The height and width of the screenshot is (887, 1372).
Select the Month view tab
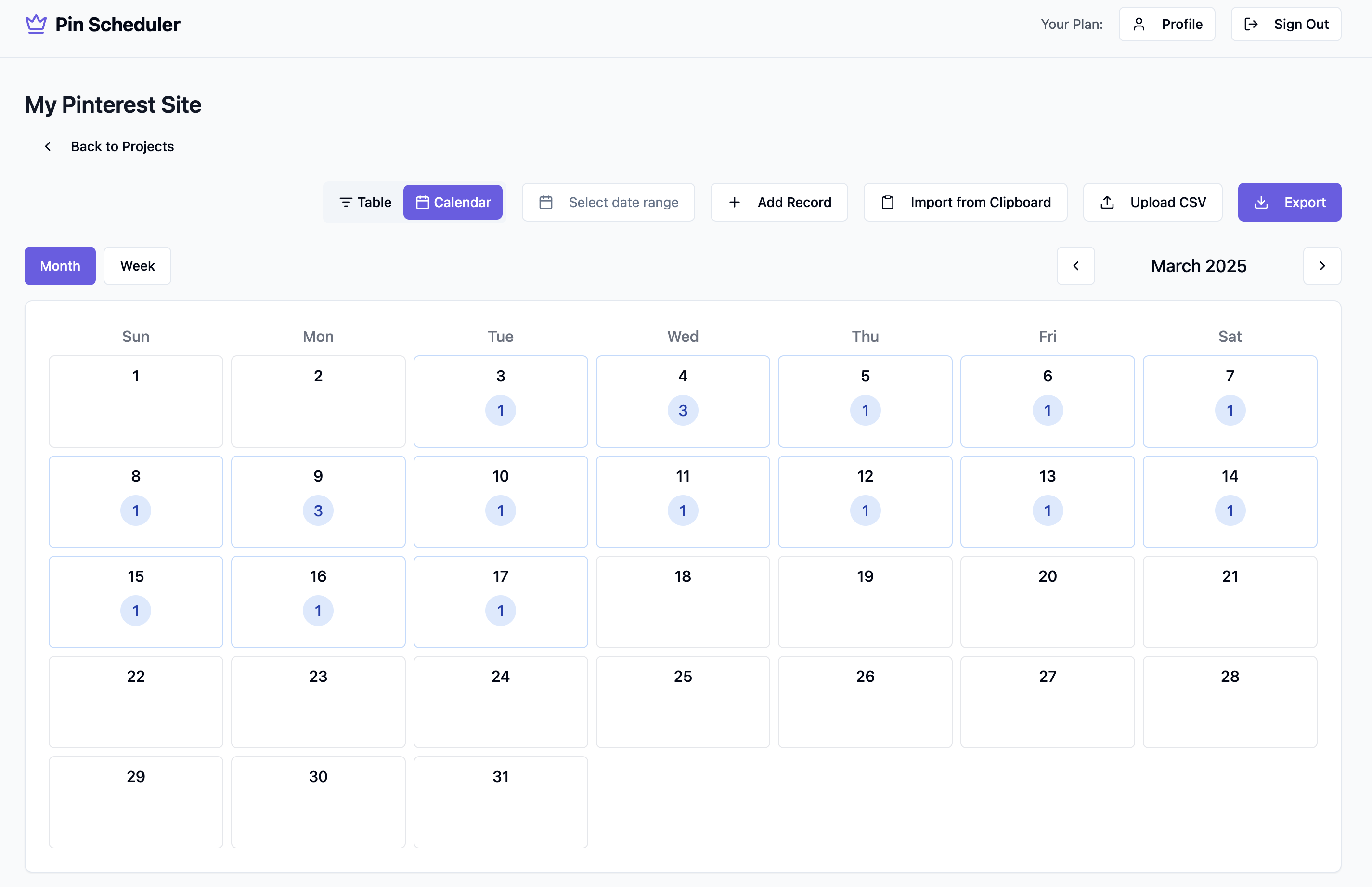click(x=60, y=265)
